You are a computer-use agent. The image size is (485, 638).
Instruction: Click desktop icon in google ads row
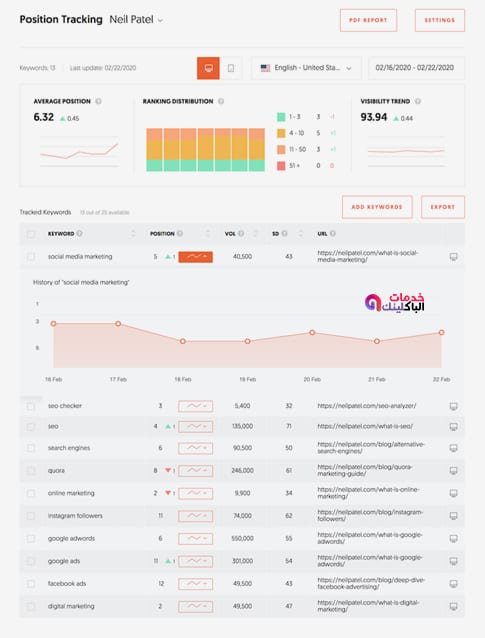point(453,561)
